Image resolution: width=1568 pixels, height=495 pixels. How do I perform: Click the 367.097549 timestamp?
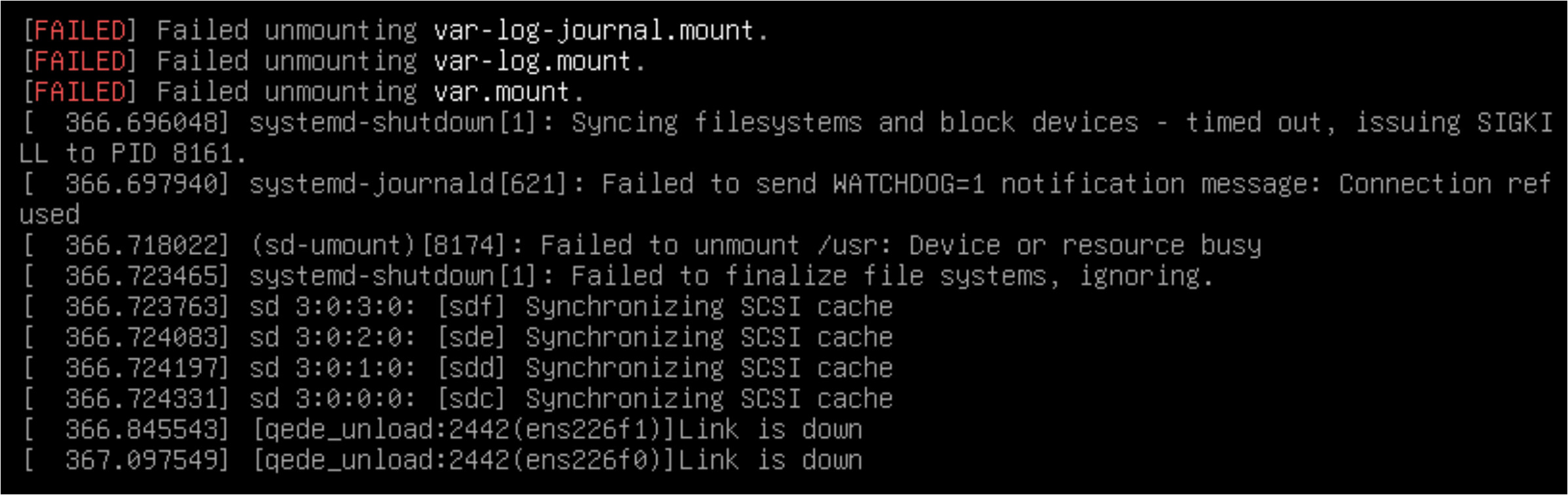click(141, 461)
